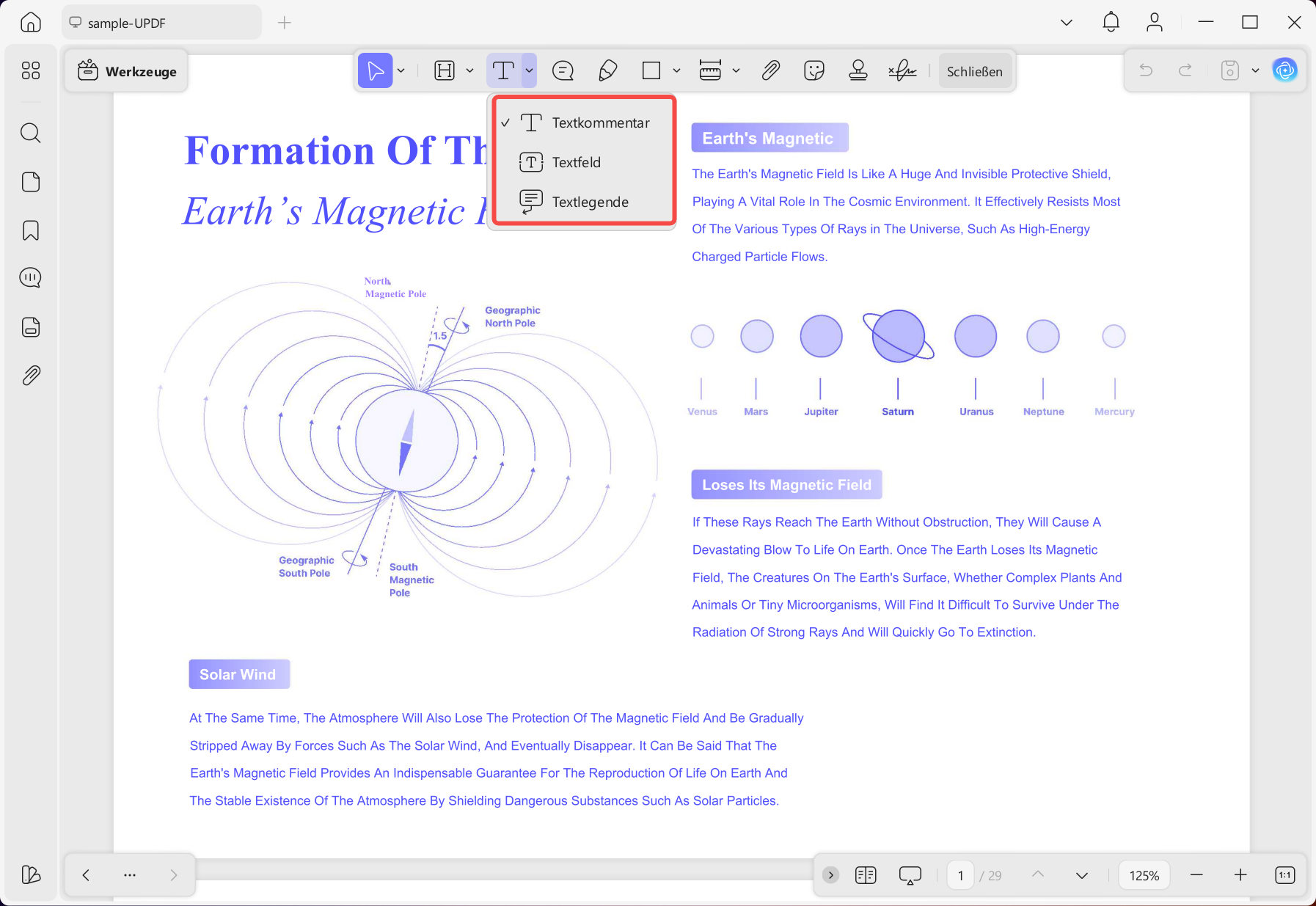Choose Textkommentar from the menu
Screen dimensions: 1316x906
584,123
